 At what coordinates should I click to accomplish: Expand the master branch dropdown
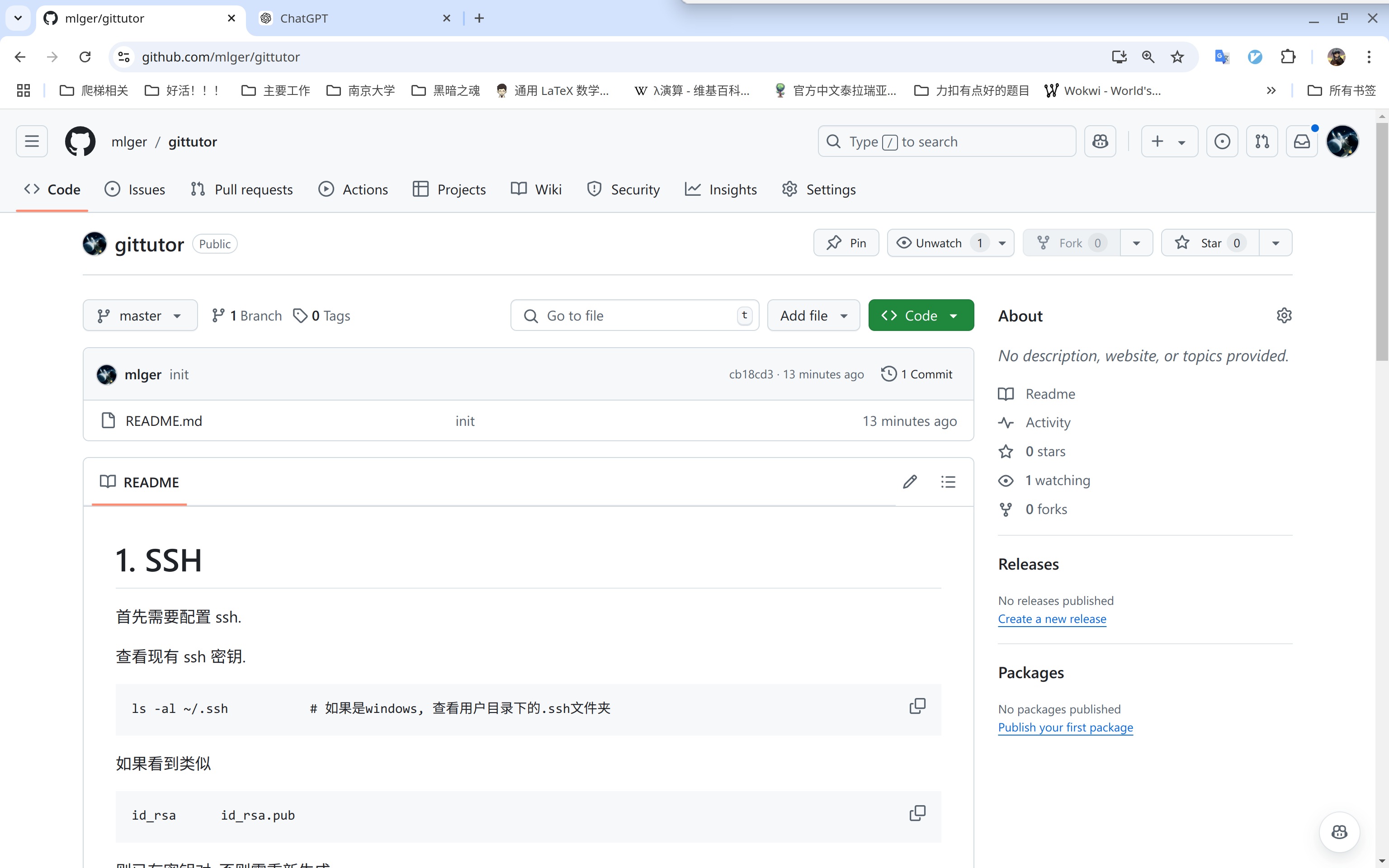pos(140,315)
